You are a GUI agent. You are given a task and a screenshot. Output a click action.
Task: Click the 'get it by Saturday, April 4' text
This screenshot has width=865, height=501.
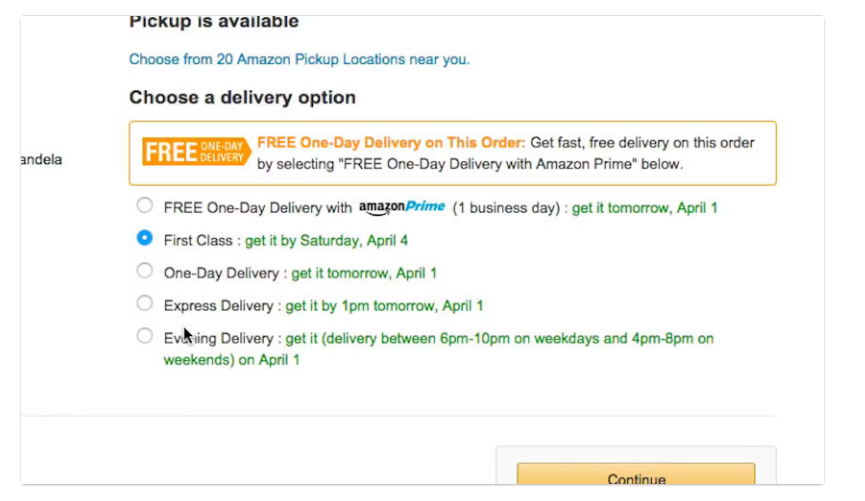click(x=327, y=241)
